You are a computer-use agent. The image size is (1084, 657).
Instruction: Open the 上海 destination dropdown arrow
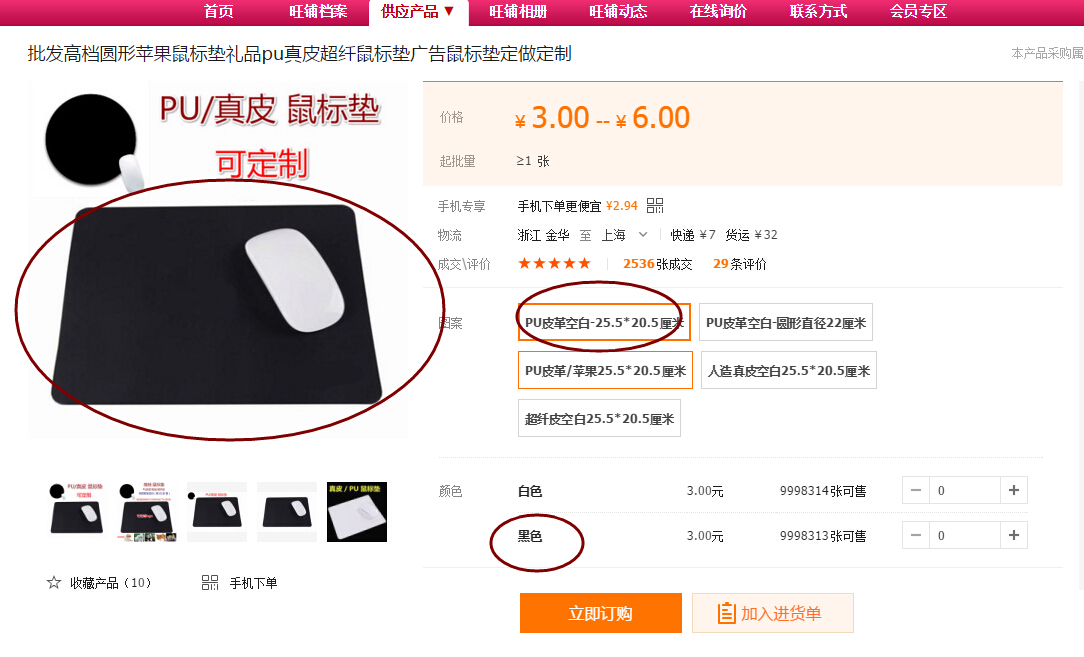[643, 234]
